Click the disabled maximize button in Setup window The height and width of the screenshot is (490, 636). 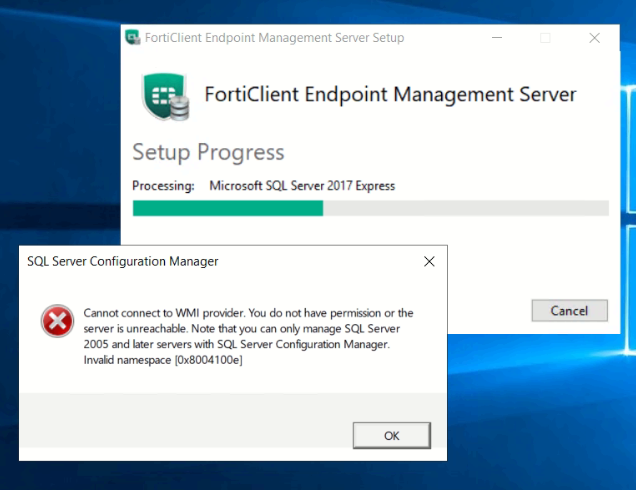(546, 38)
